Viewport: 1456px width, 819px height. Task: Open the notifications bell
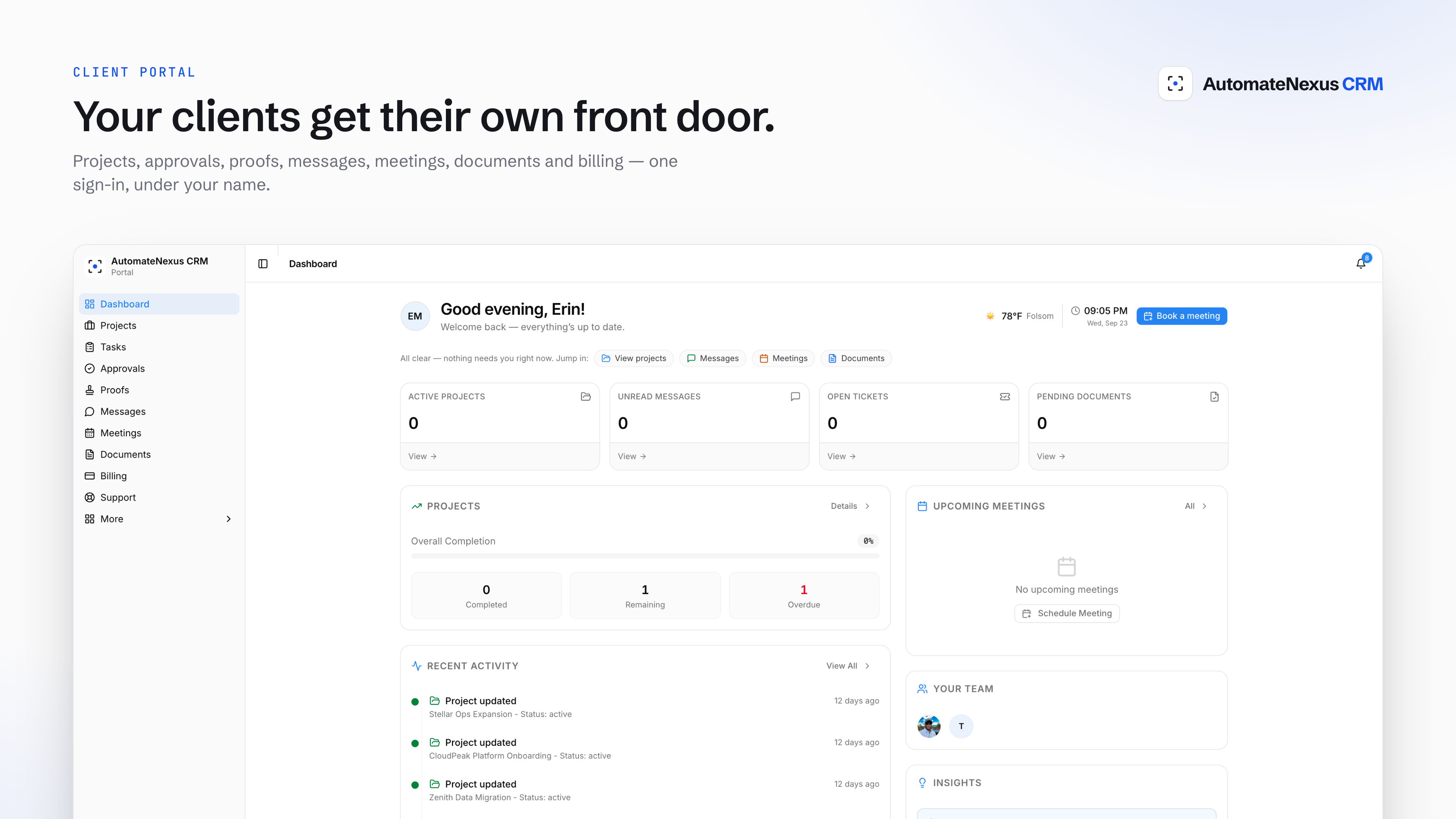(1361, 264)
